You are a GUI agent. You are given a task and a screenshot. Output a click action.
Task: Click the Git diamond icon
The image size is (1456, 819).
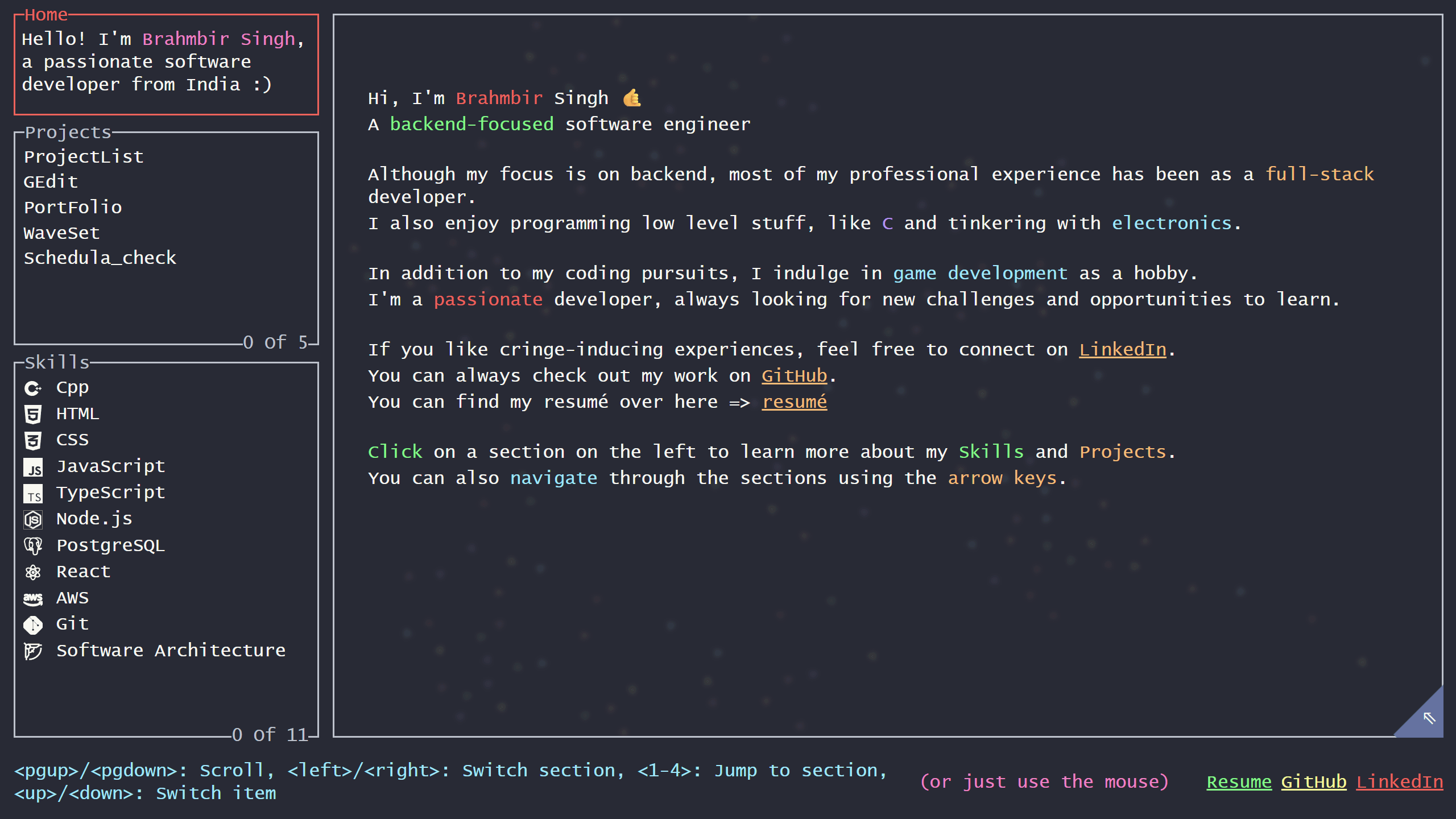click(x=33, y=624)
